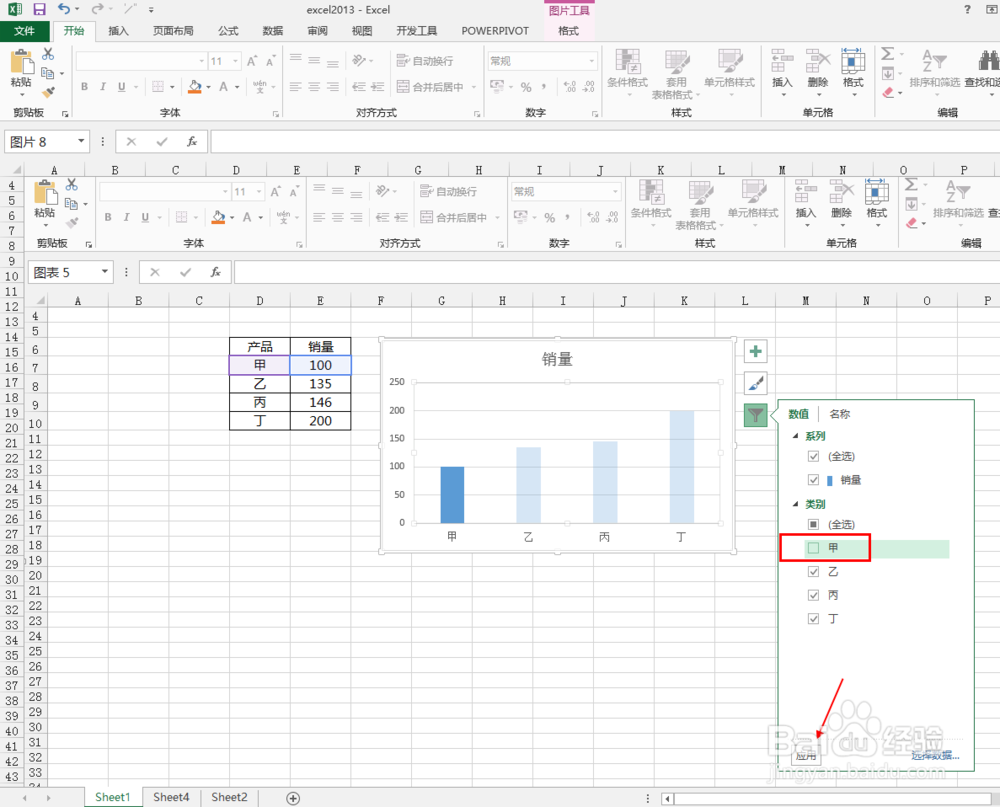This screenshot has width=1000, height=807.
Task: Click the Chart Filters funnel icon
Action: point(755,415)
